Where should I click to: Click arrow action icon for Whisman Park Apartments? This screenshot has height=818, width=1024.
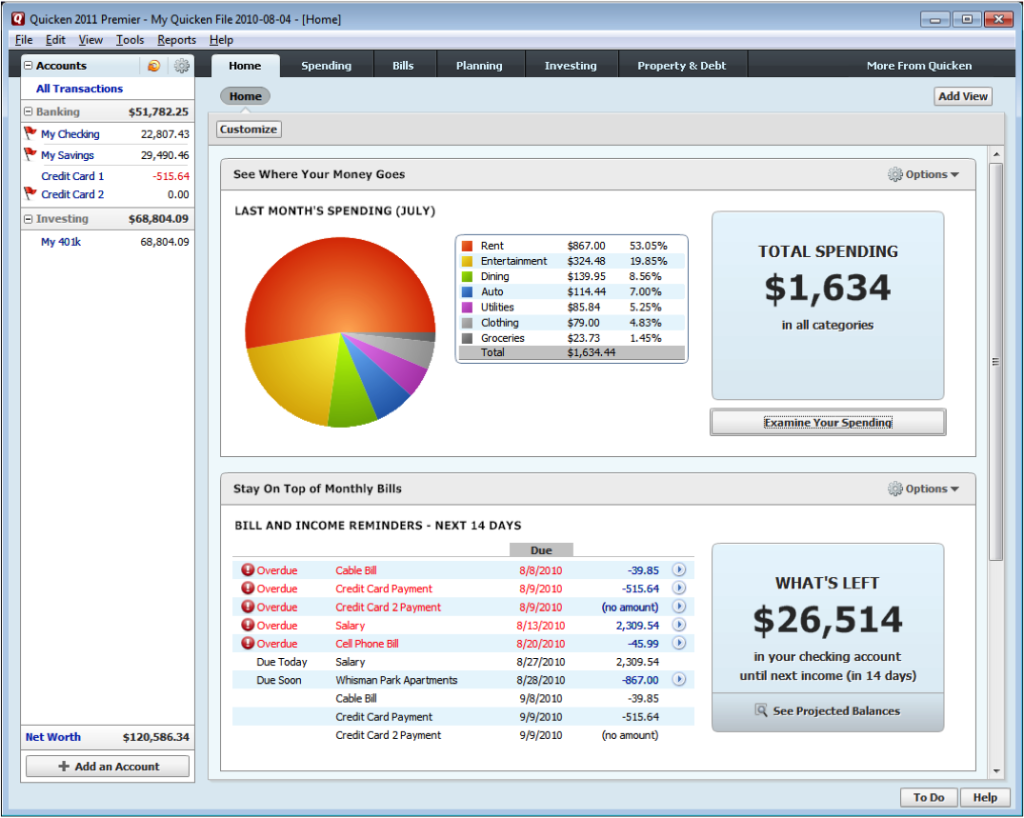pos(679,679)
